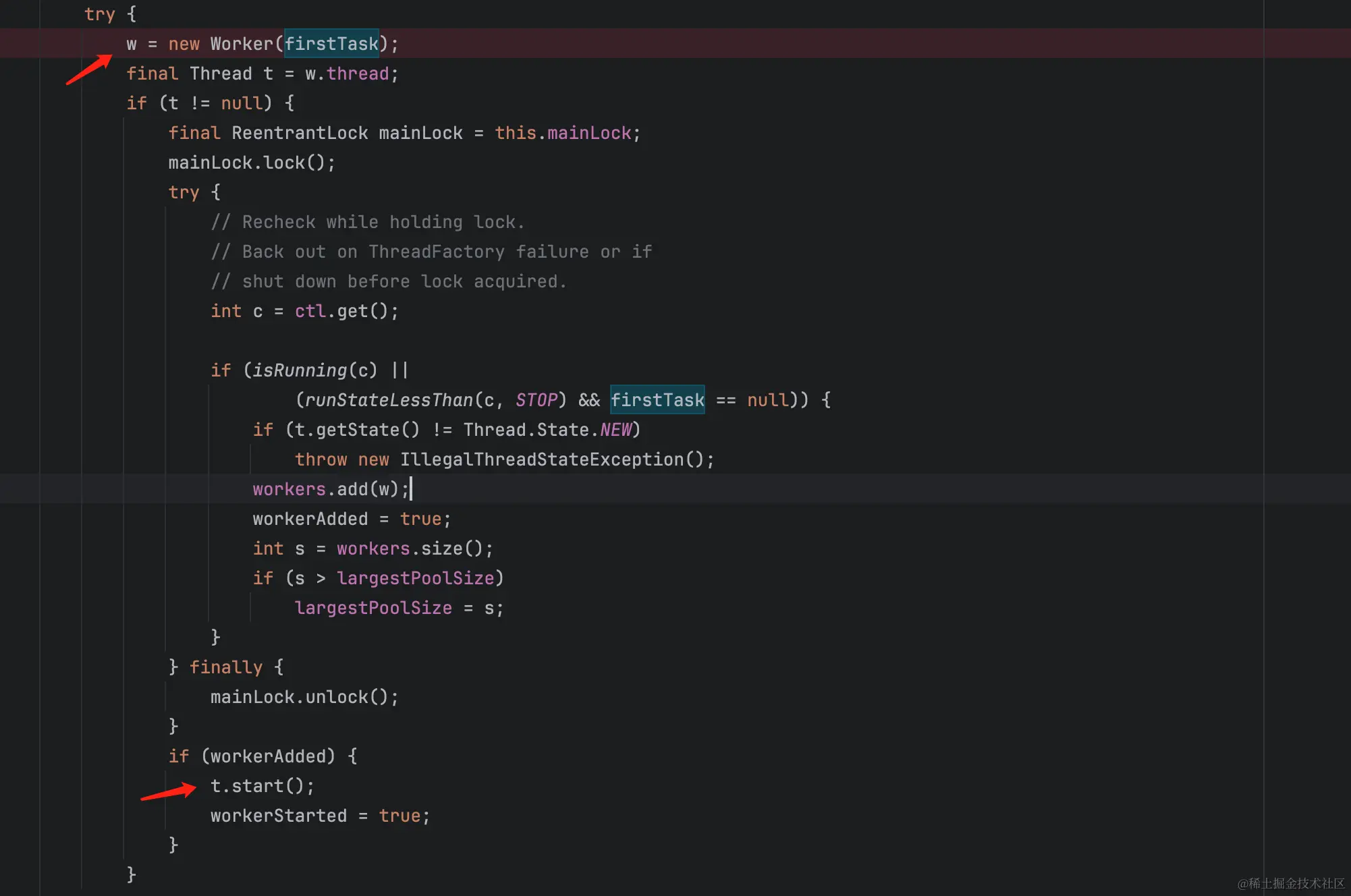Click the workerStarted = true line

[x=319, y=816]
